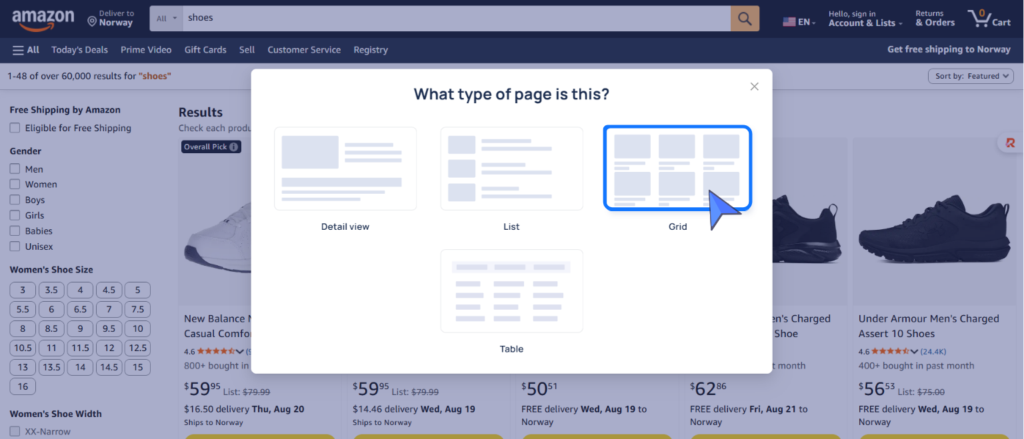Select women's shoe size 8
This screenshot has height=439, width=1024.
[x=23, y=329]
